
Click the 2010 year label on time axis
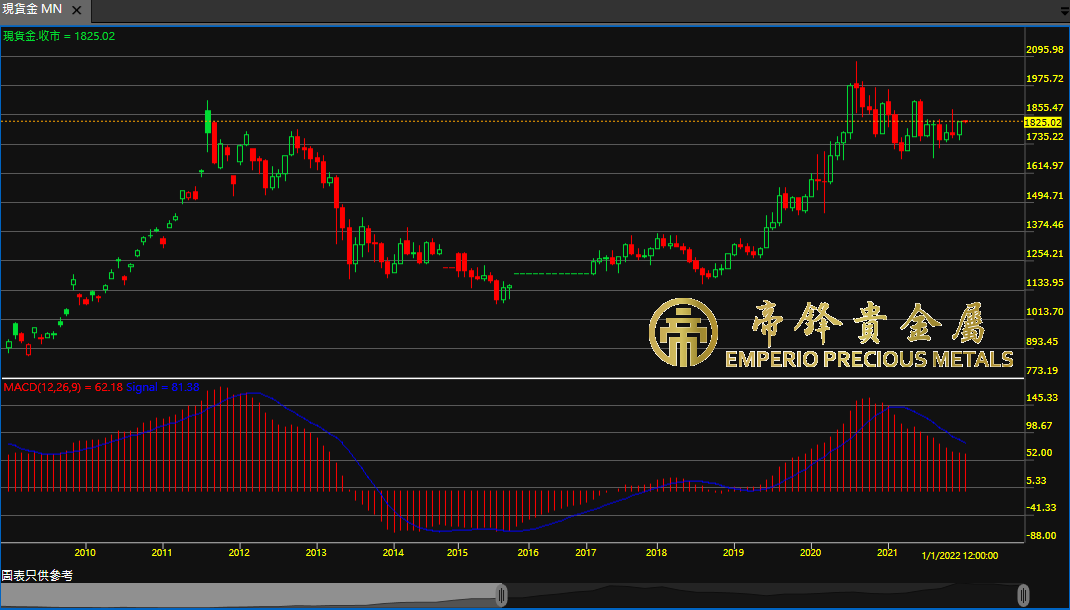click(85, 553)
